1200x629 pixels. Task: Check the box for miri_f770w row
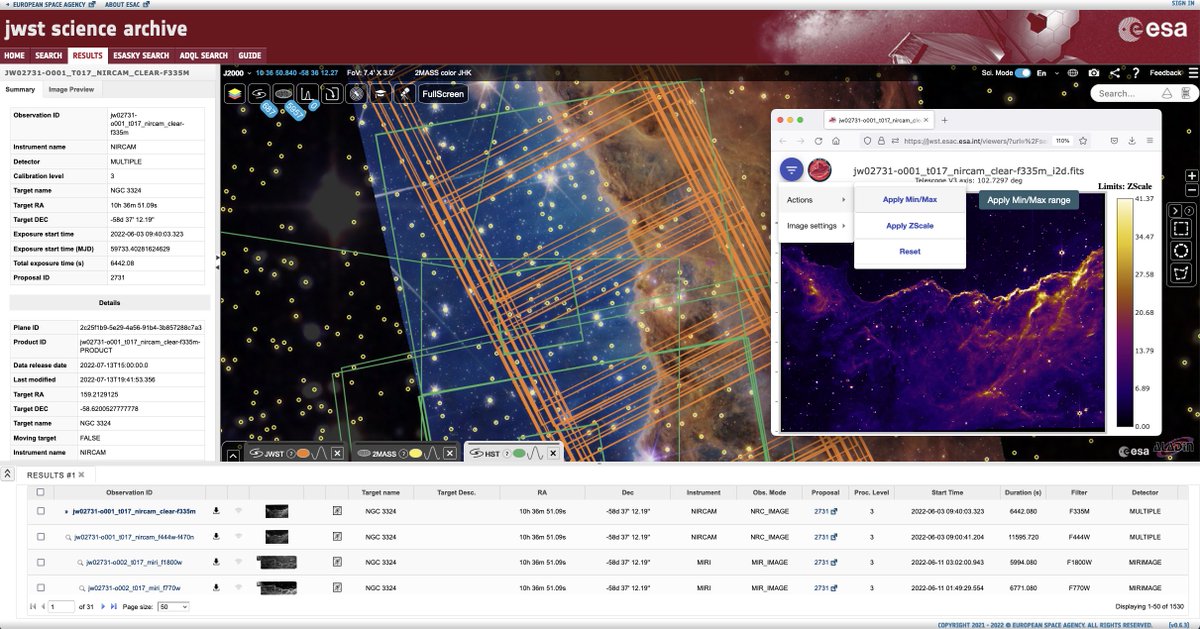pyautogui.click(x=40, y=587)
